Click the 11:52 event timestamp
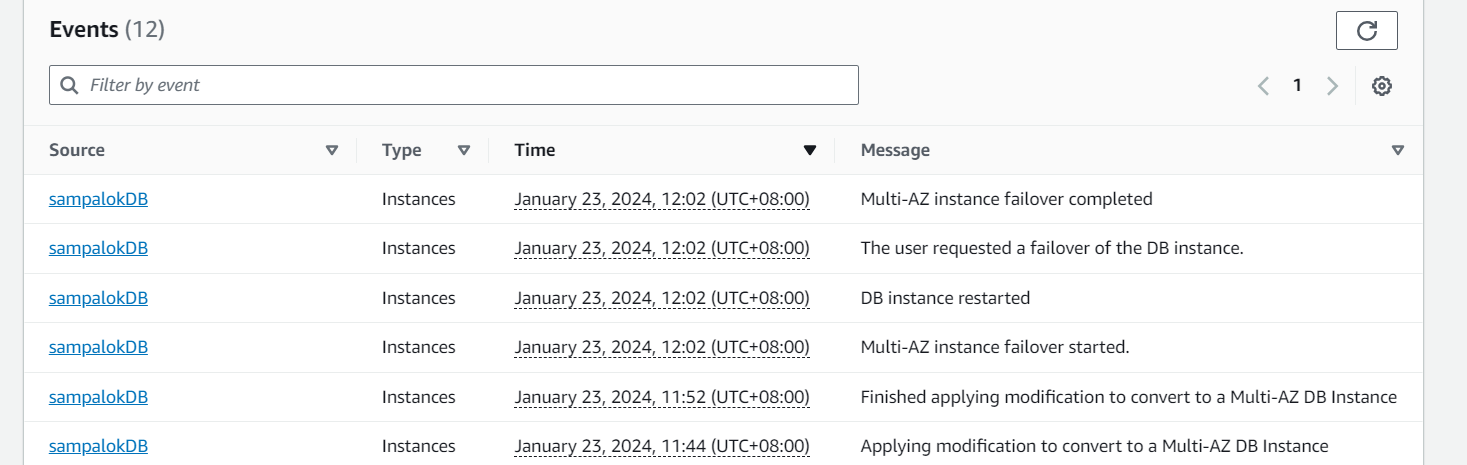The image size is (1467, 465). tap(661, 397)
